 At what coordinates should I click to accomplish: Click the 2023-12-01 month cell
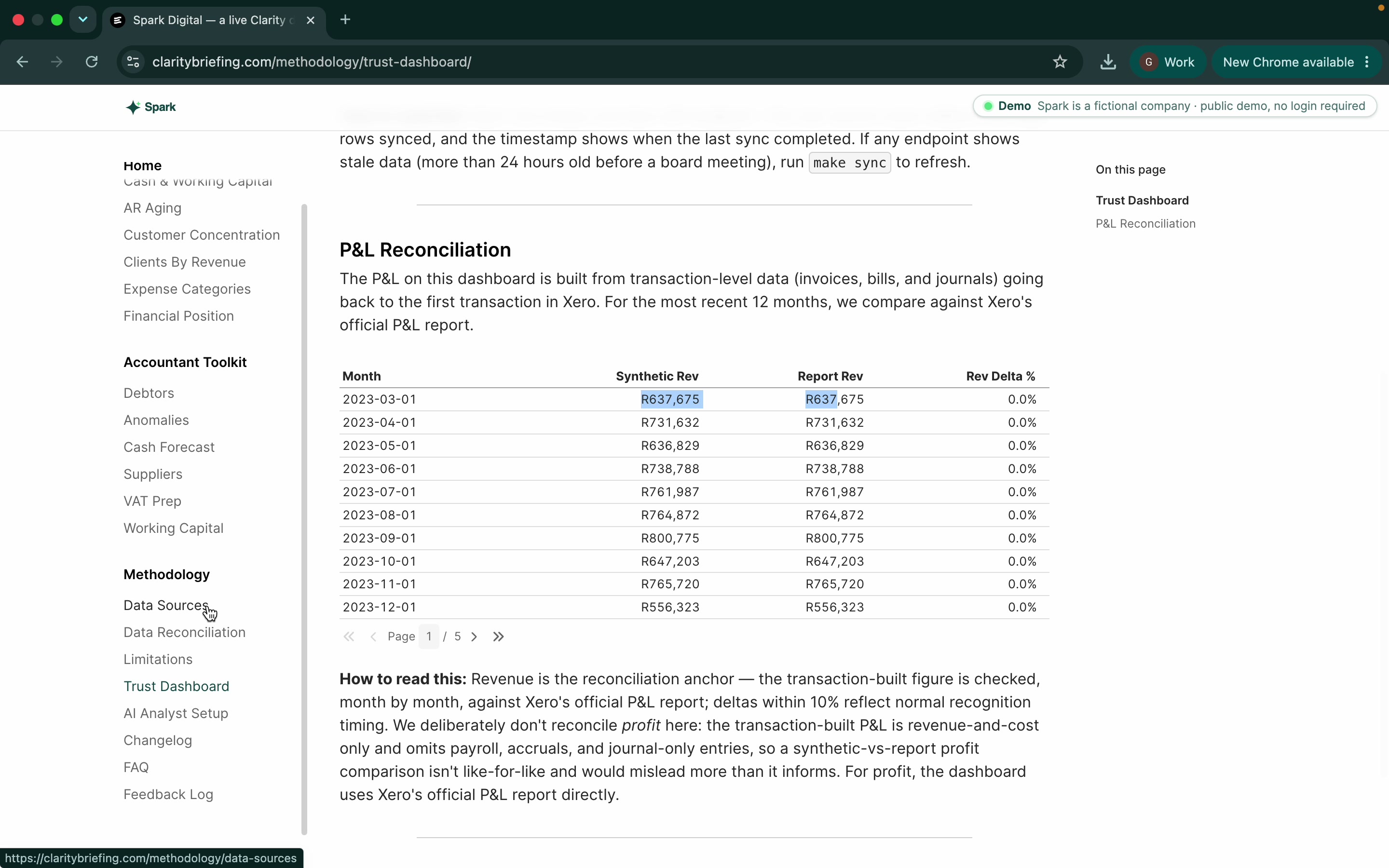tap(380, 608)
